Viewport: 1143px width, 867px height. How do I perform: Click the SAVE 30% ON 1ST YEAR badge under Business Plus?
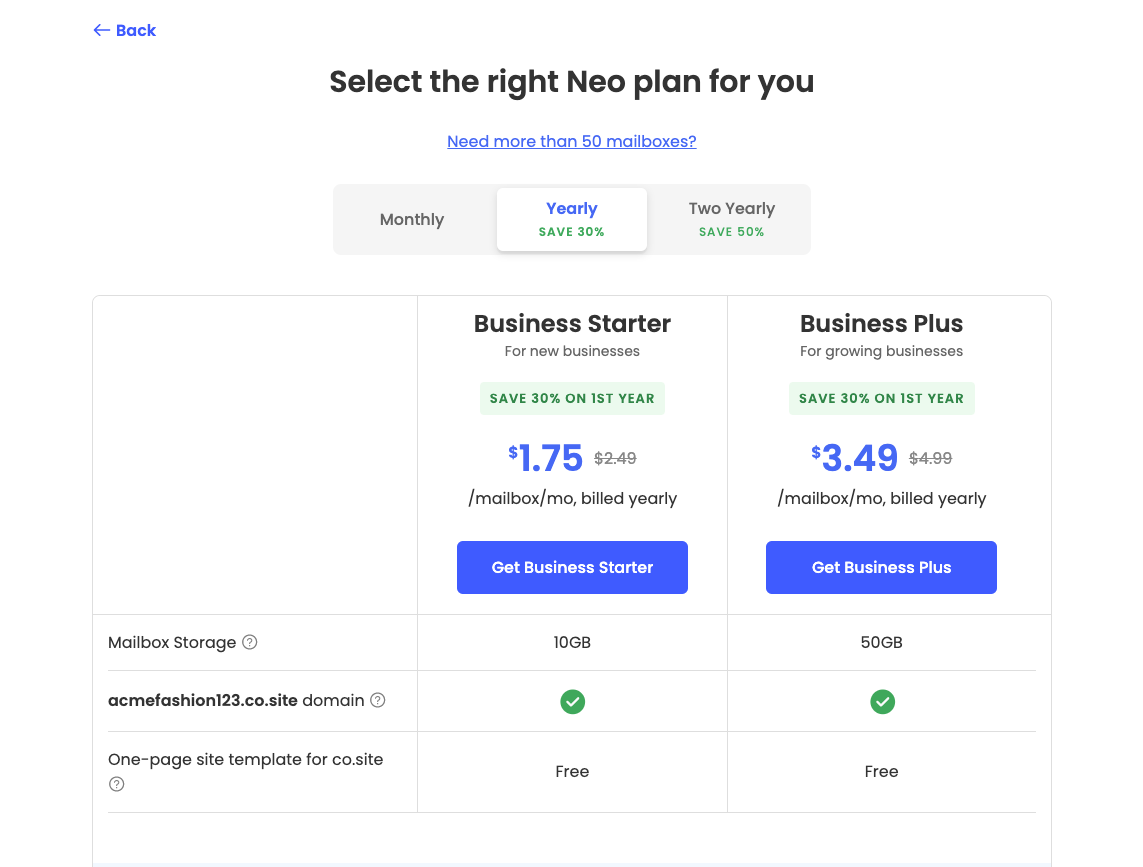(x=881, y=398)
